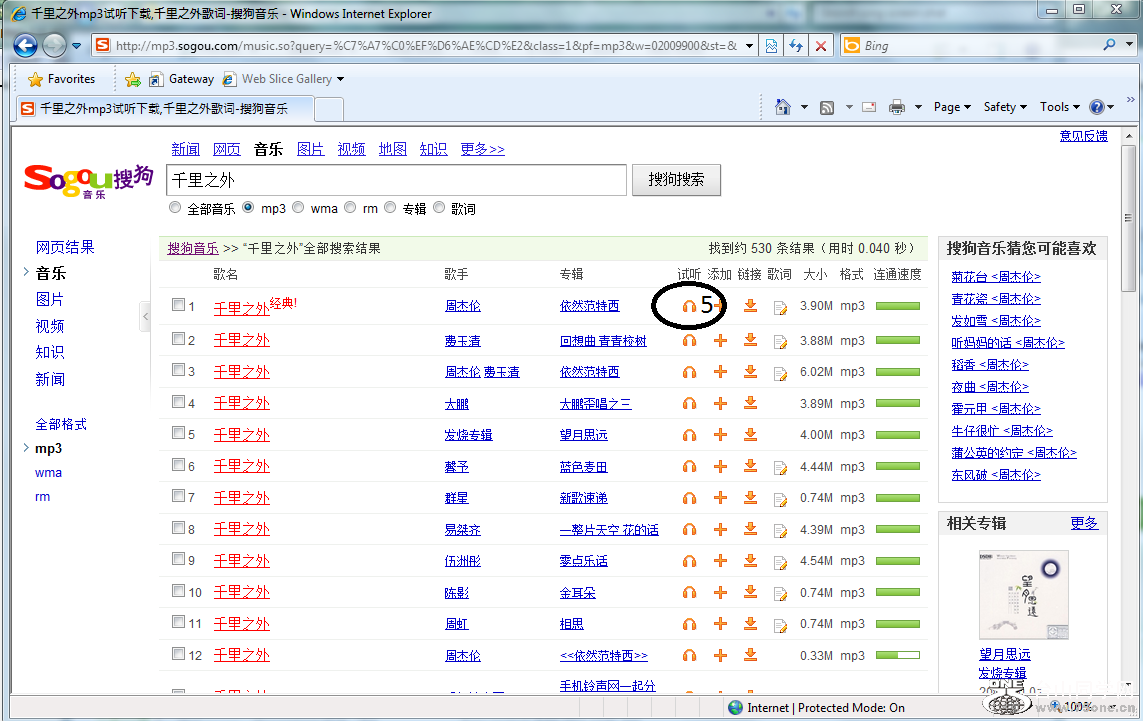This screenshot has width=1143, height=721.
Task: Click the Print icon in command bar
Action: [897, 107]
